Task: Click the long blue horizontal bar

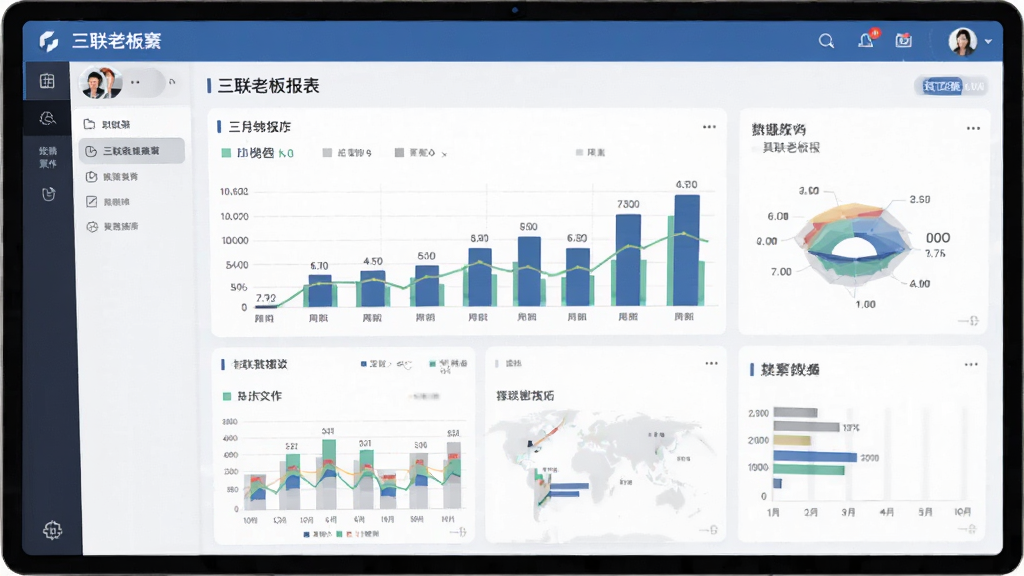Action: pyautogui.click(x=815, y=456)
